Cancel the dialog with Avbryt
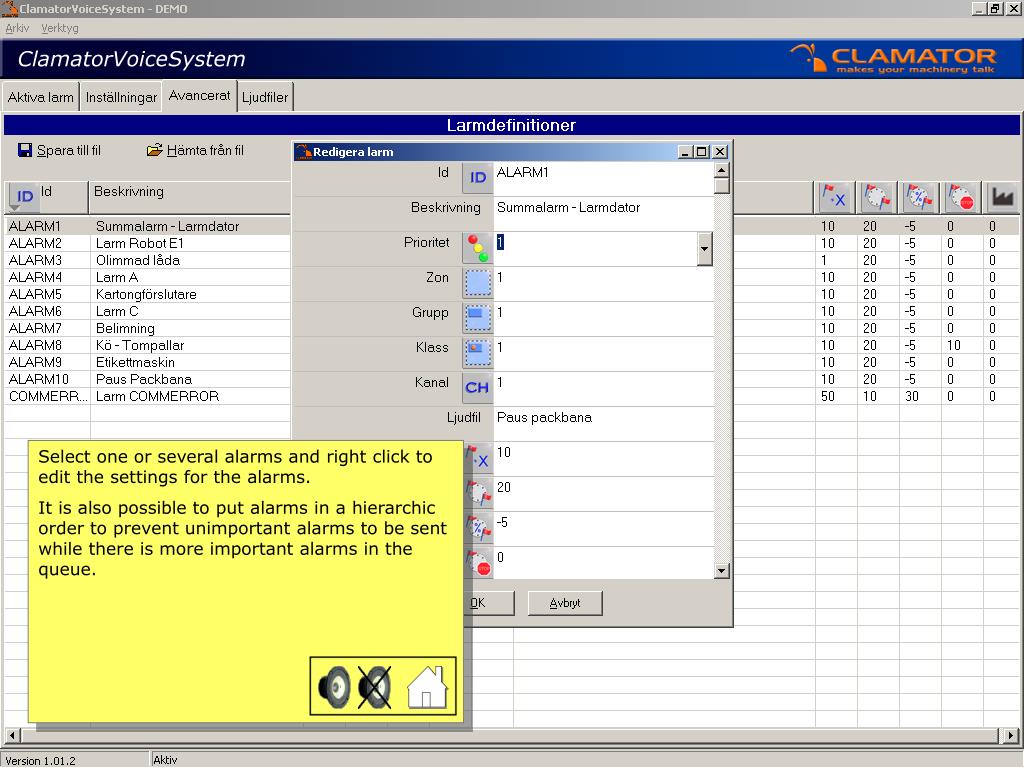Screen dimensions: 1024x768 [x=565, y=603]
